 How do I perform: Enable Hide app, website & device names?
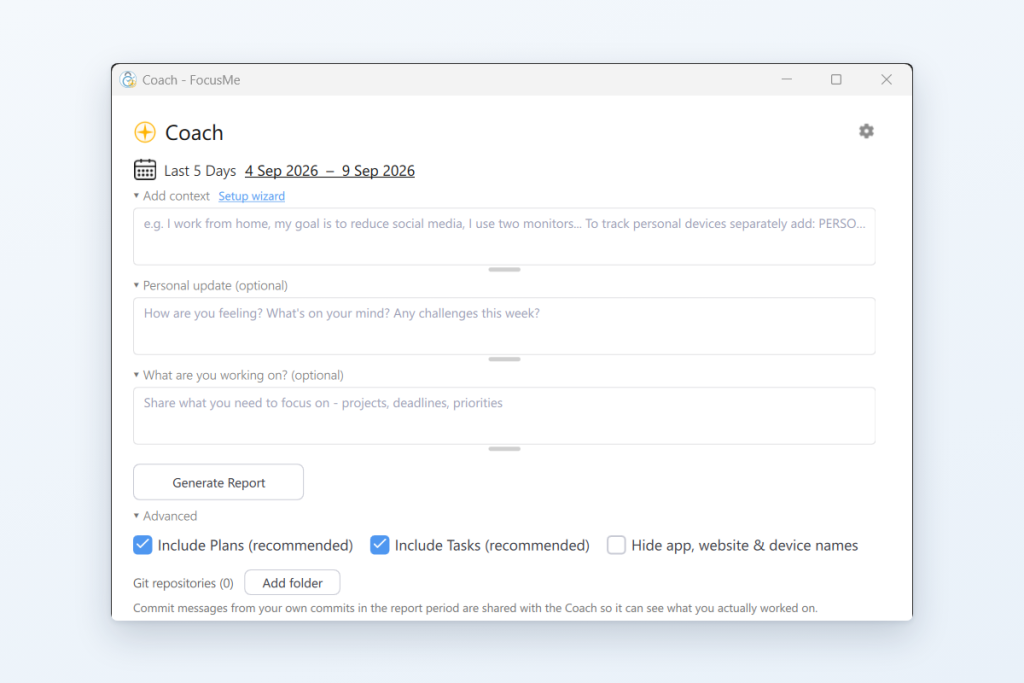pyautogui.click(x=616, y=545)
